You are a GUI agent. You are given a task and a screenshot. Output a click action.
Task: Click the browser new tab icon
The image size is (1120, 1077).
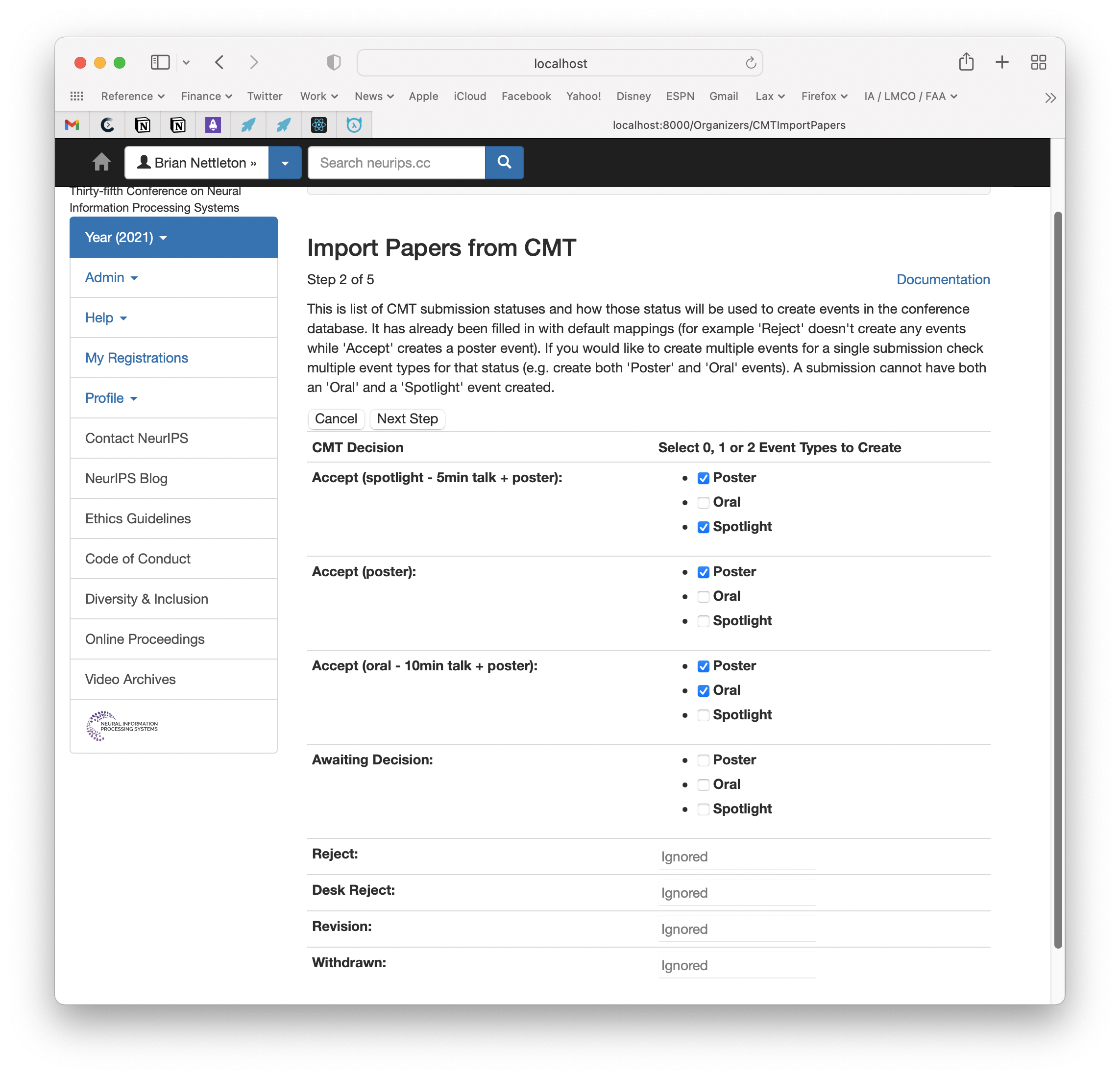pos(1001,62)
